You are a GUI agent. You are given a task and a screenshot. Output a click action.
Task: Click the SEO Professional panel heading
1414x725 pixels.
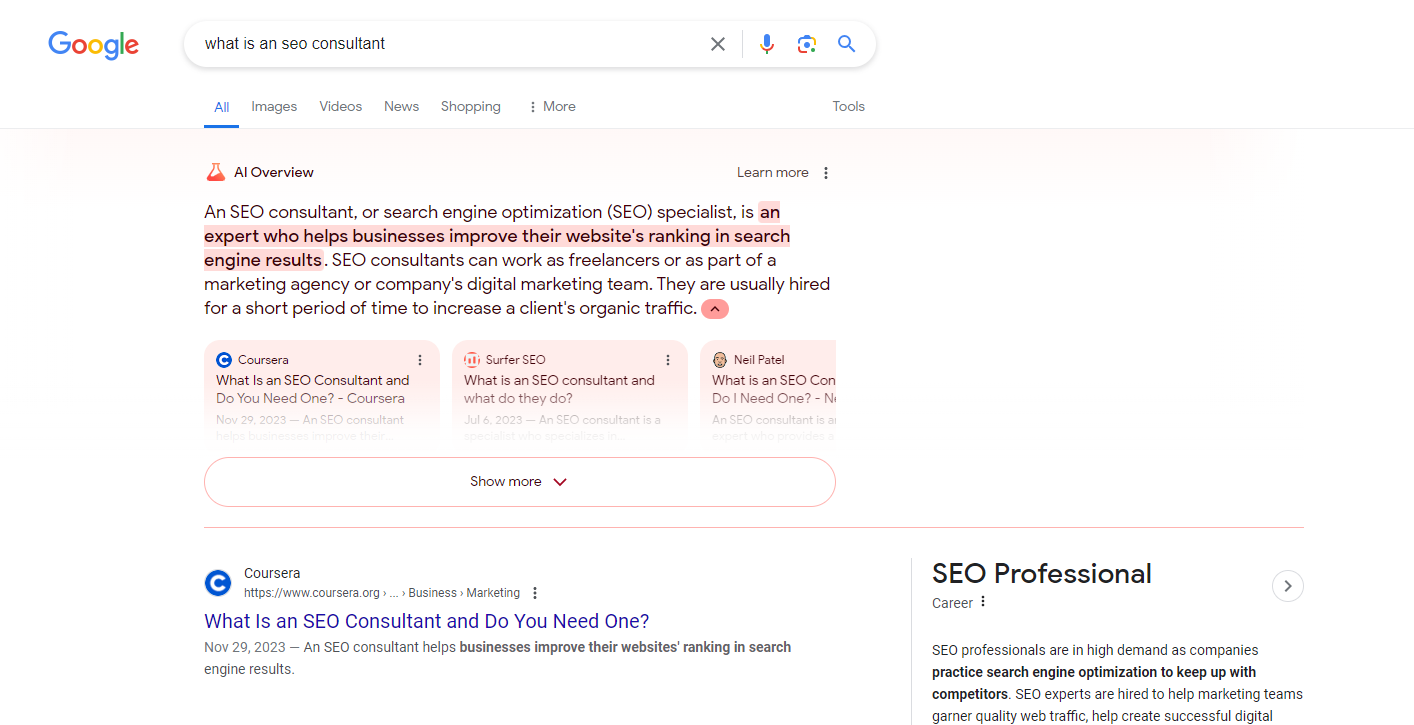pyautogui.click(x=1042, y=574)
